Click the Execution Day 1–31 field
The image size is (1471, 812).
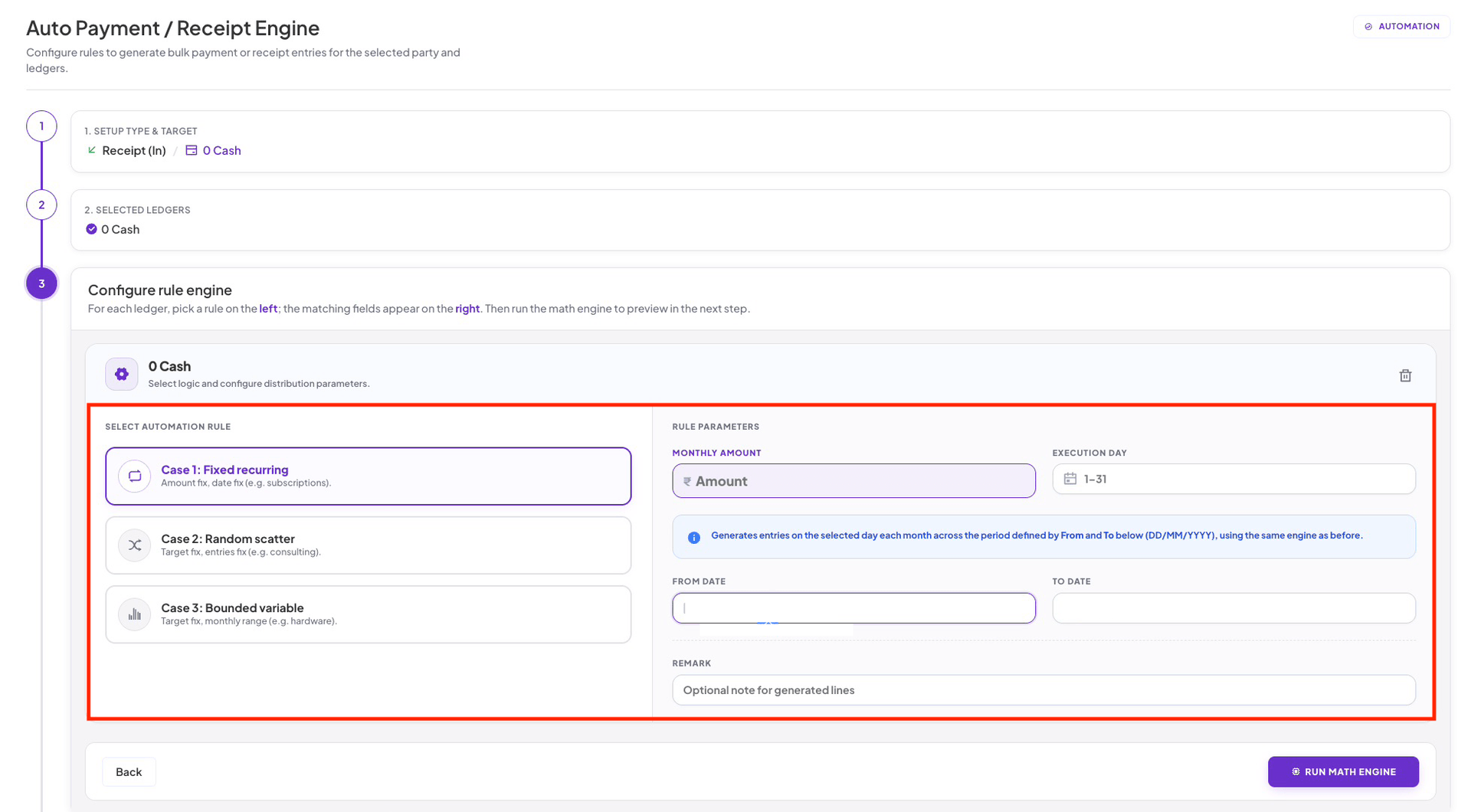1233,479
